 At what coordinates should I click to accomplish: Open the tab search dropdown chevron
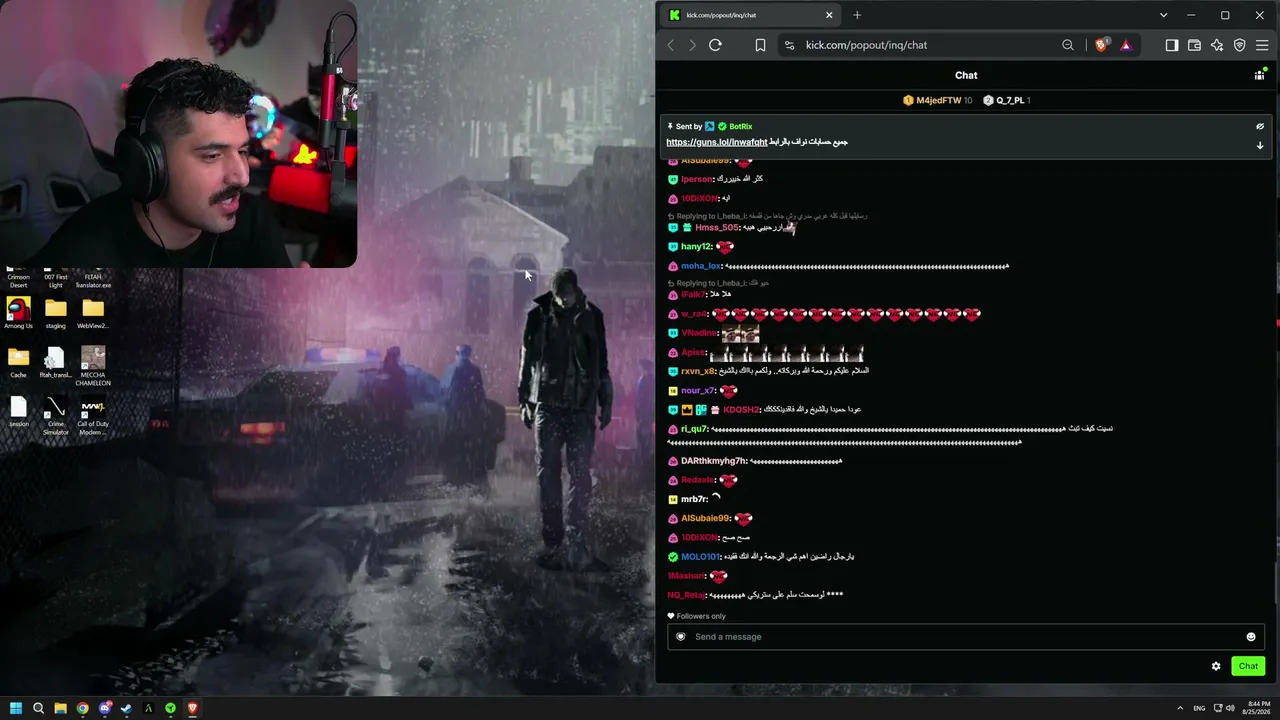1163,15
